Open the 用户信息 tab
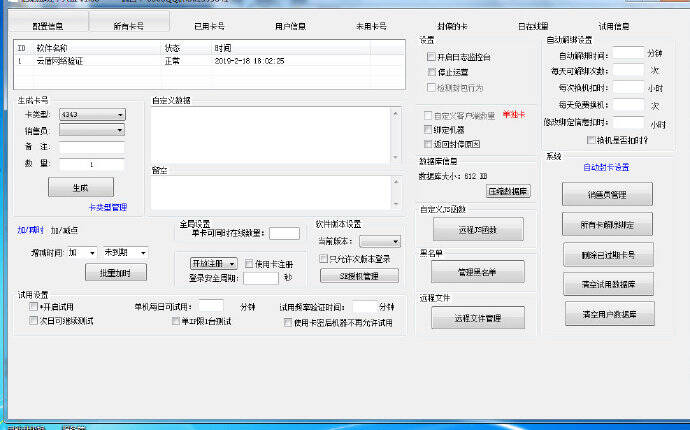The image size is (690, 430). click(x=290, y=25)
